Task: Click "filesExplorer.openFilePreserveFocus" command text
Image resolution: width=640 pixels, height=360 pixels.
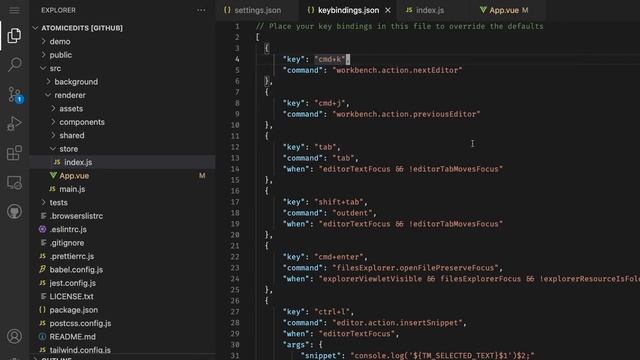Action: tap(415, 268)
